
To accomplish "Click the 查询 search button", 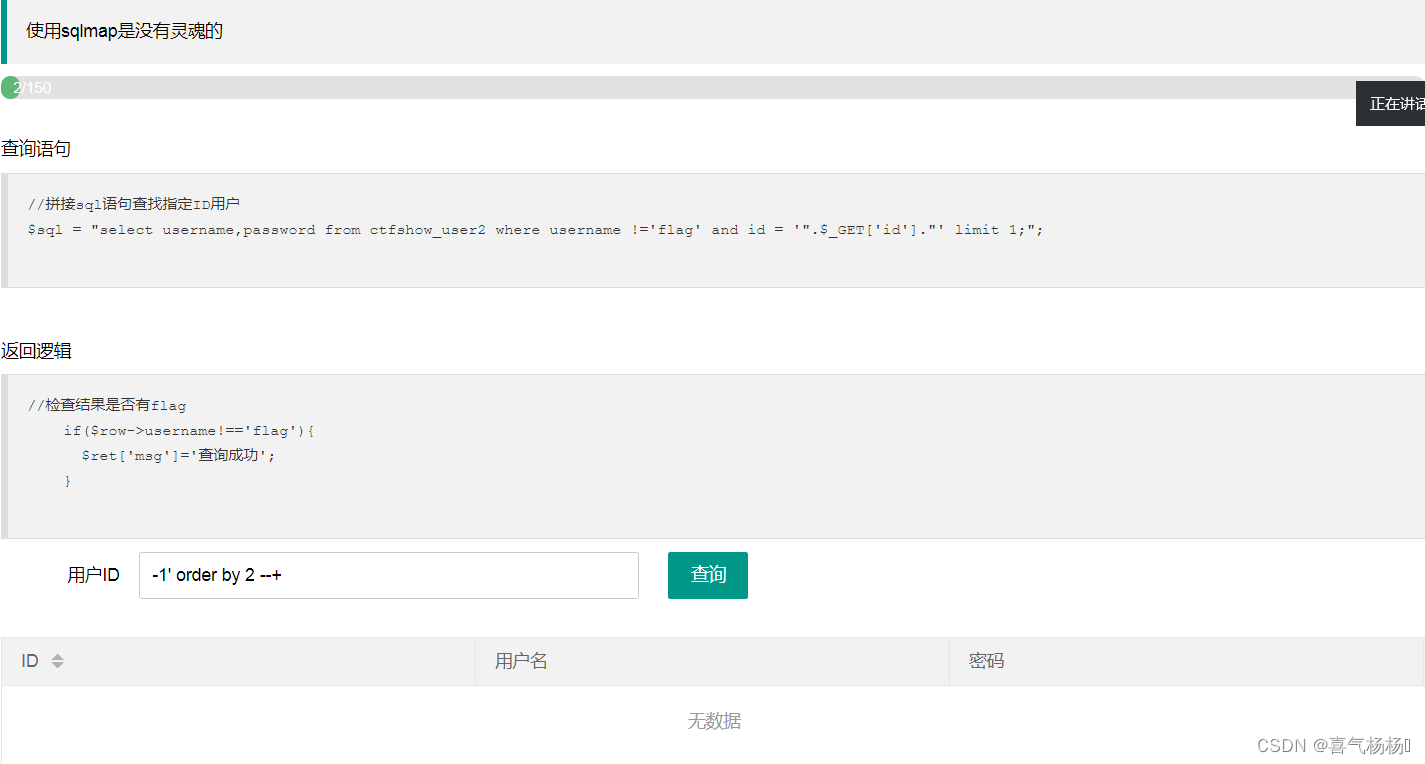I will click(x=707, y=575).
